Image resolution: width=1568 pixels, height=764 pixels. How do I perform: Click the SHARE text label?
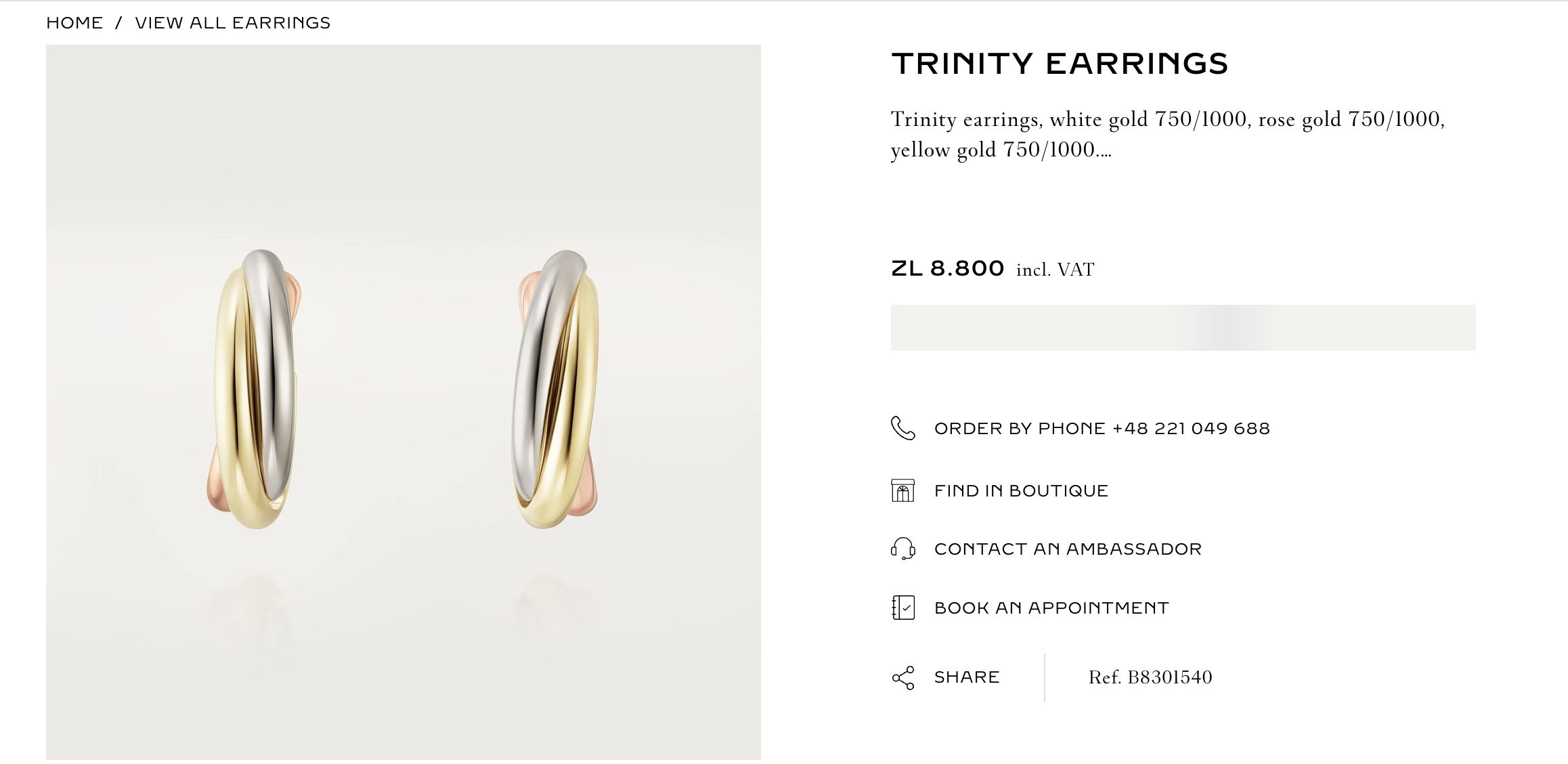(967, 677)
